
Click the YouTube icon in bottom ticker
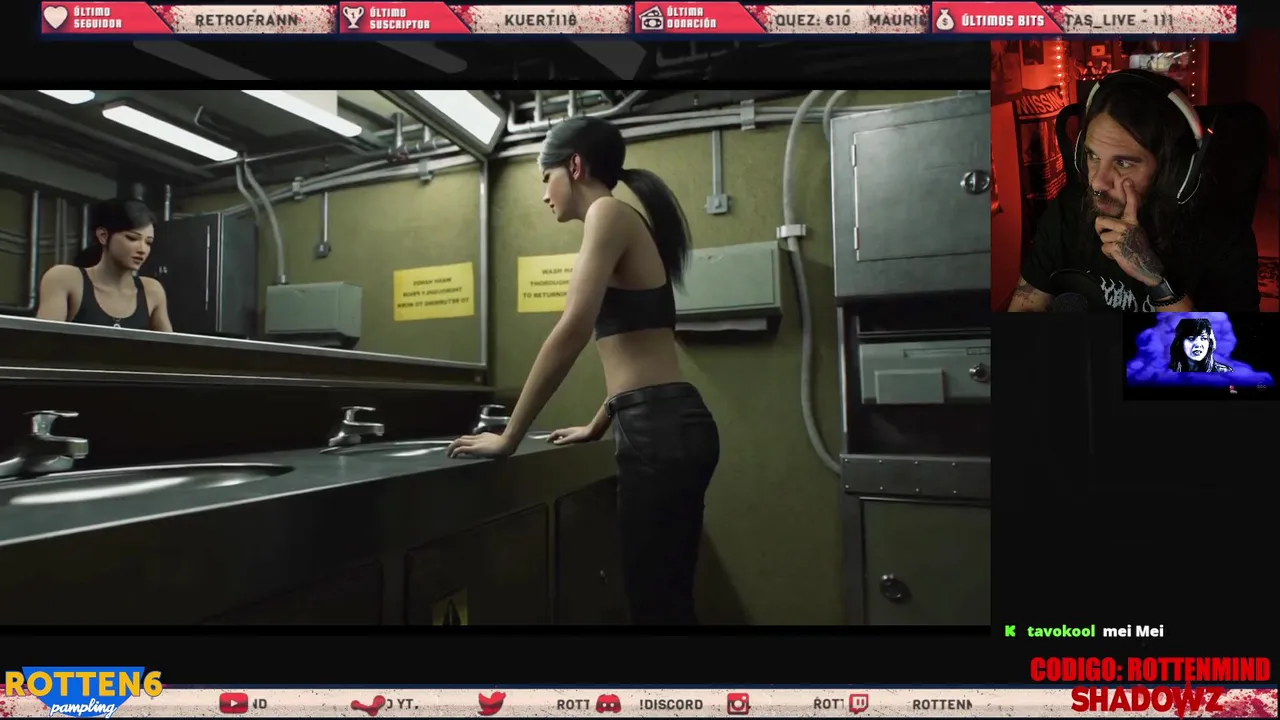point(233,704)
